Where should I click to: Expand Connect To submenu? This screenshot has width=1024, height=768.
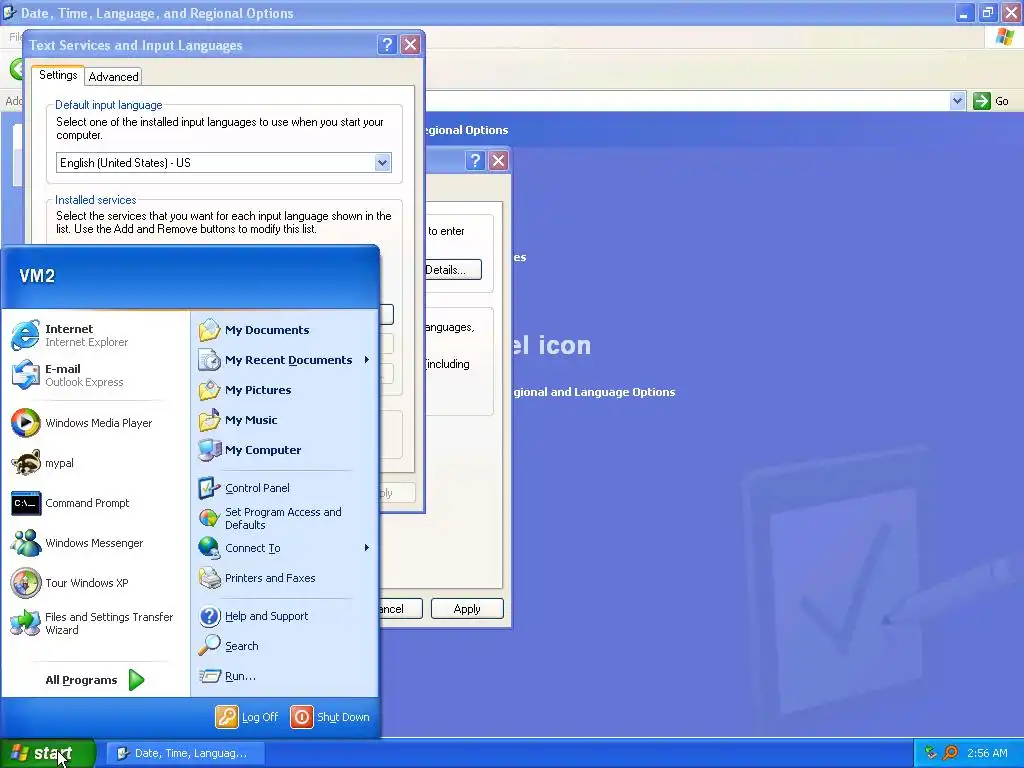(285, 548)
